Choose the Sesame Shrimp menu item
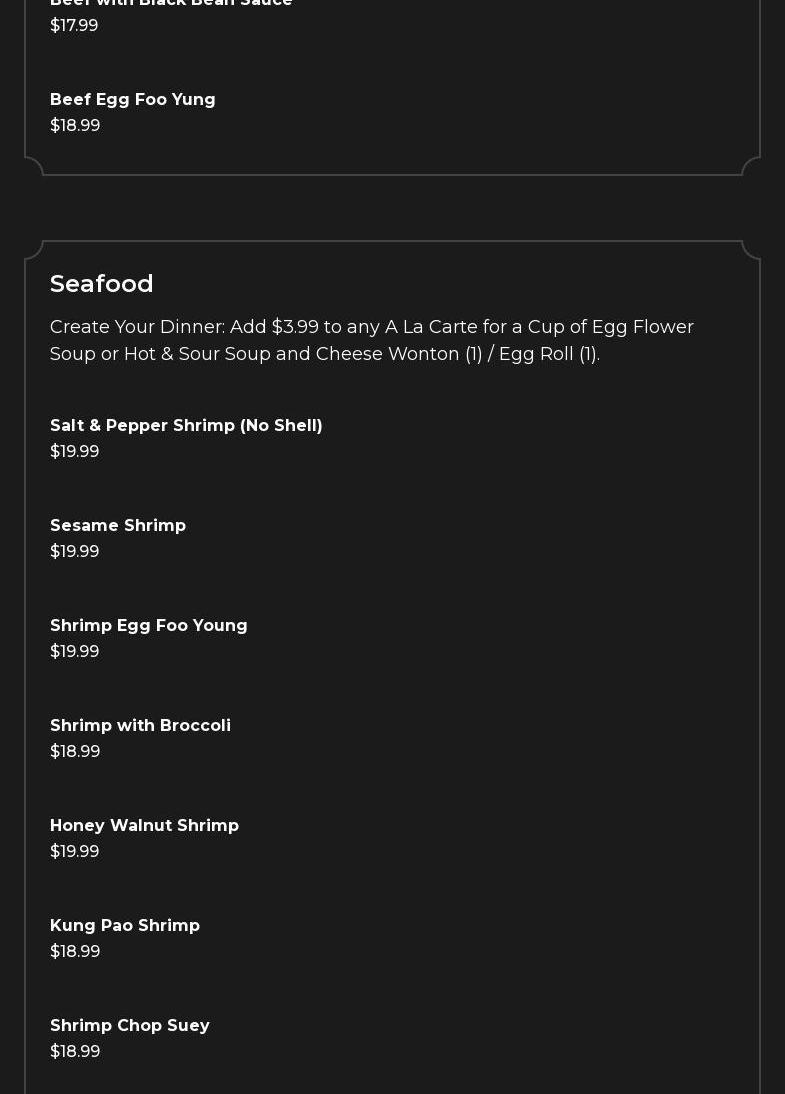 pyautogui.click(x=118, y=525)
